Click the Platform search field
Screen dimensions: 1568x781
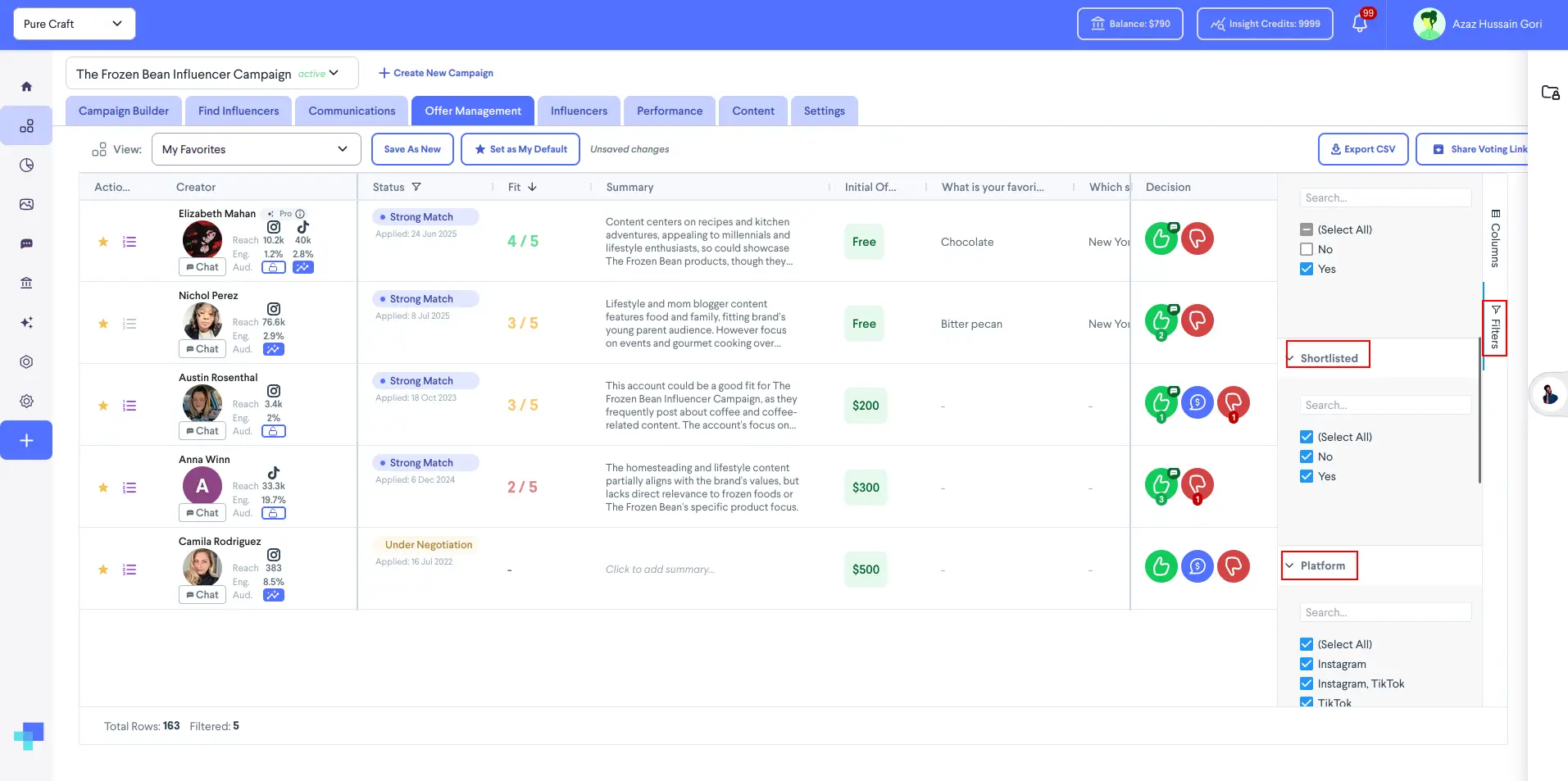(x=1385, y=612)
